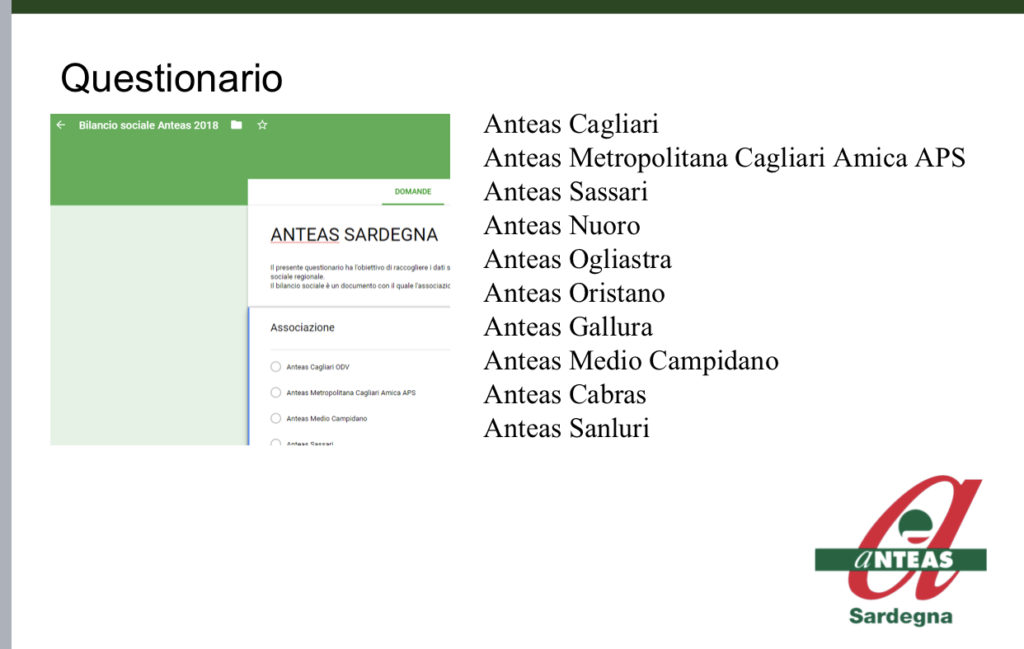Image resolution: width=1024 pixels, height=649 pixels.
Task: Switch to the DOMANDE tab
Action: coord(413,192)
